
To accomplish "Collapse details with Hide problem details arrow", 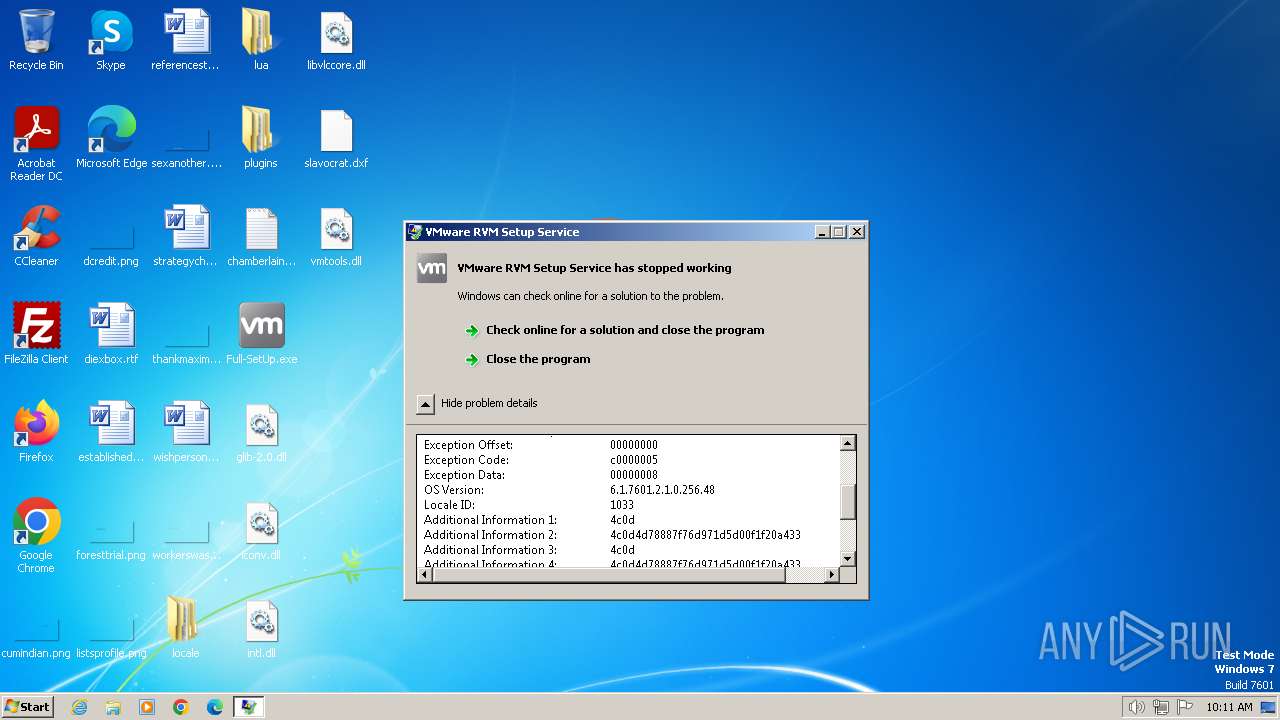I will pyautogui.click(x=425, y=404).
